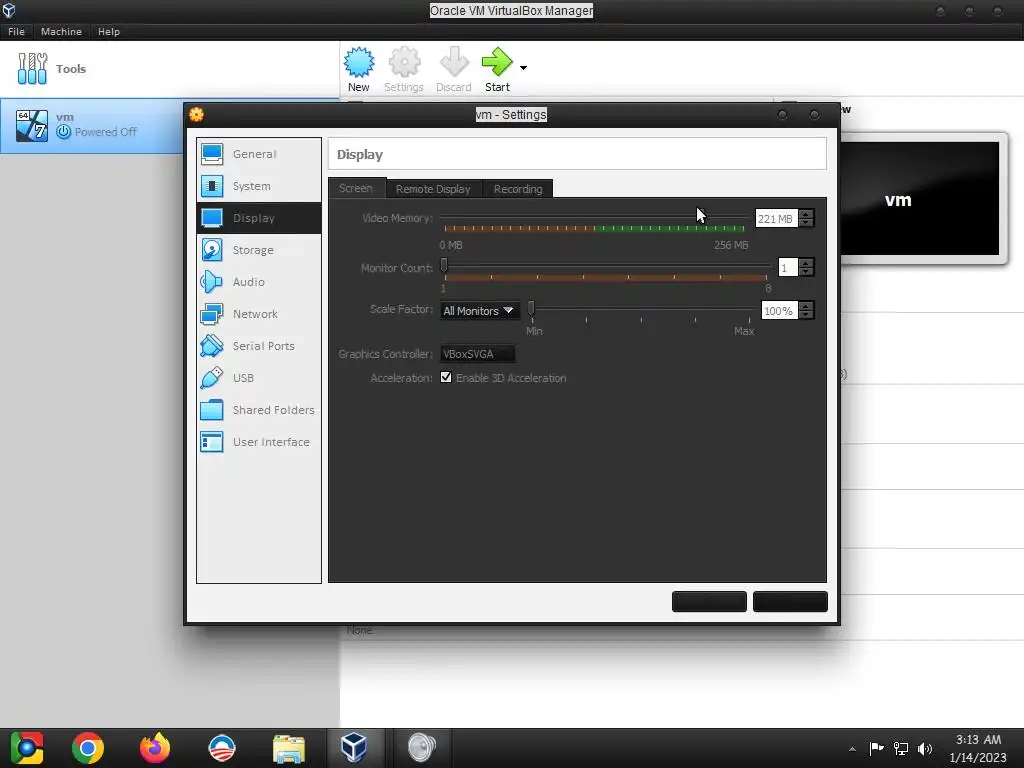The image size is (1024, 768).
Task: Show hidden system tray icons arrow
Action: click(x=852, y=749)
